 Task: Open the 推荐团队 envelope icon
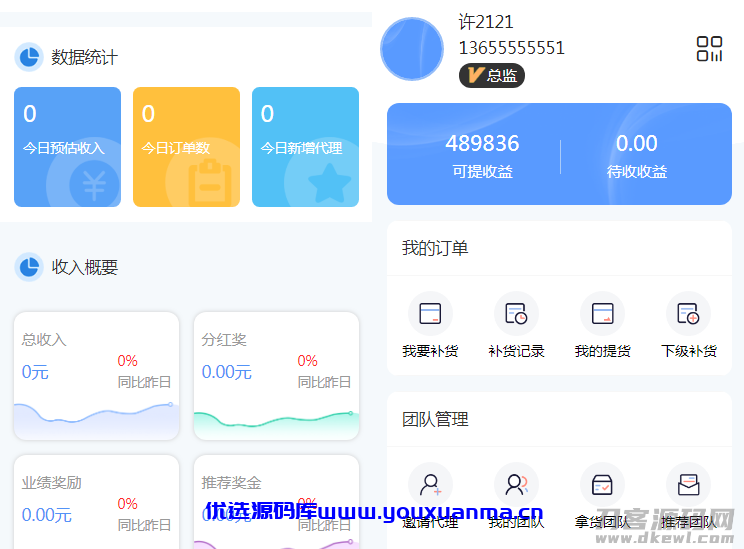tap(688, 484)
